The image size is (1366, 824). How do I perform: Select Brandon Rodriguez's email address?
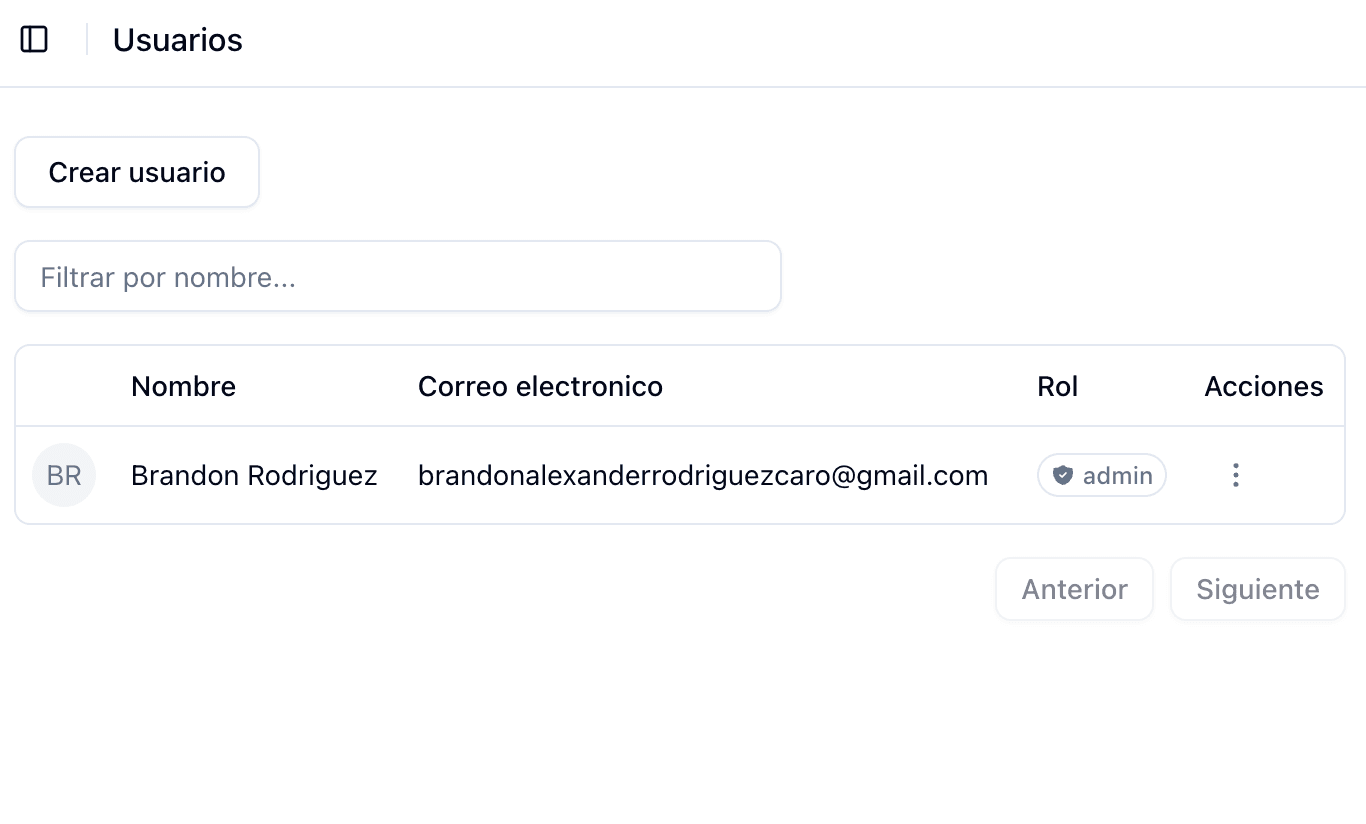point(703,475)
